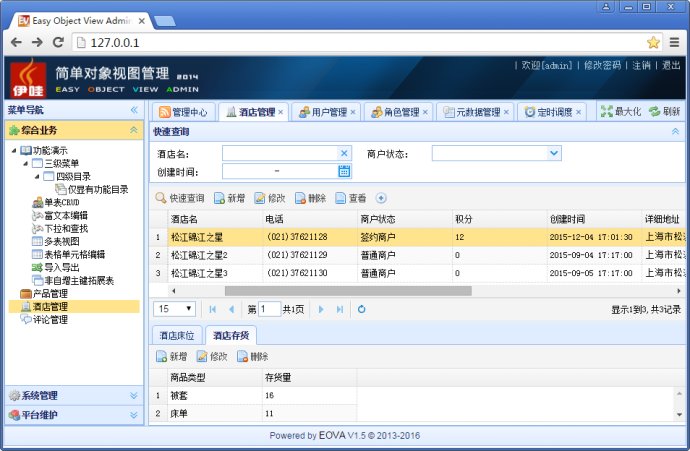Go to next page of grid
The image size is (690, 451).
[x=321, y=309]
